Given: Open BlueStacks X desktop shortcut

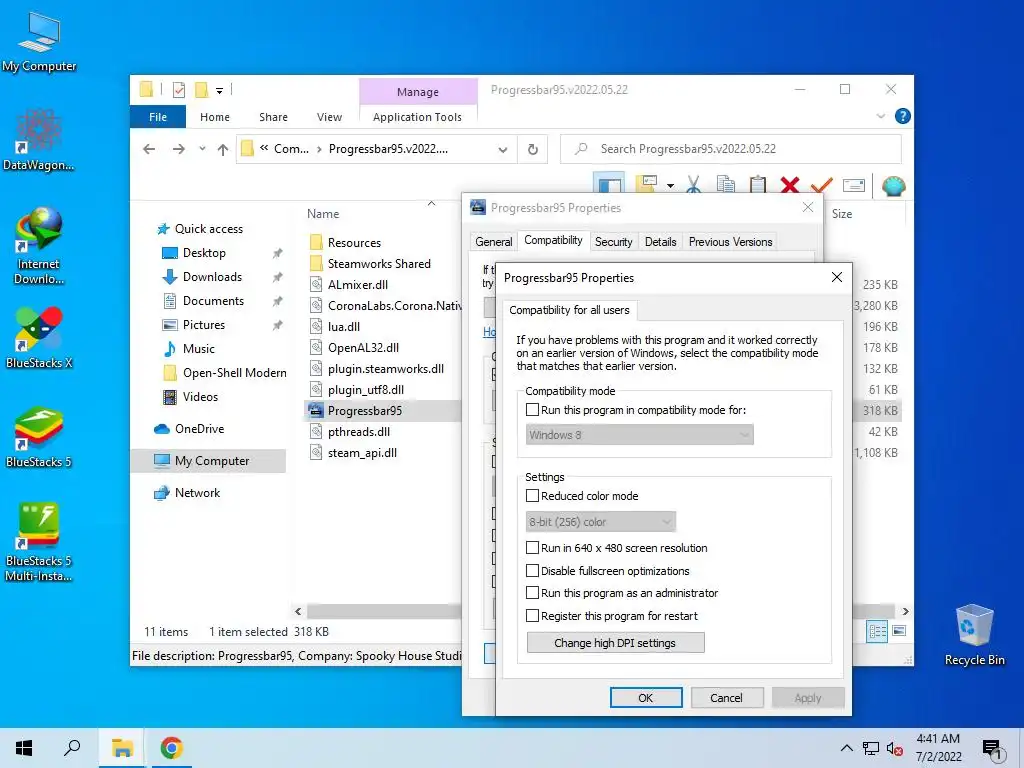Looking at the screenshot, I should pyautogui.click(x=39, y=338).
